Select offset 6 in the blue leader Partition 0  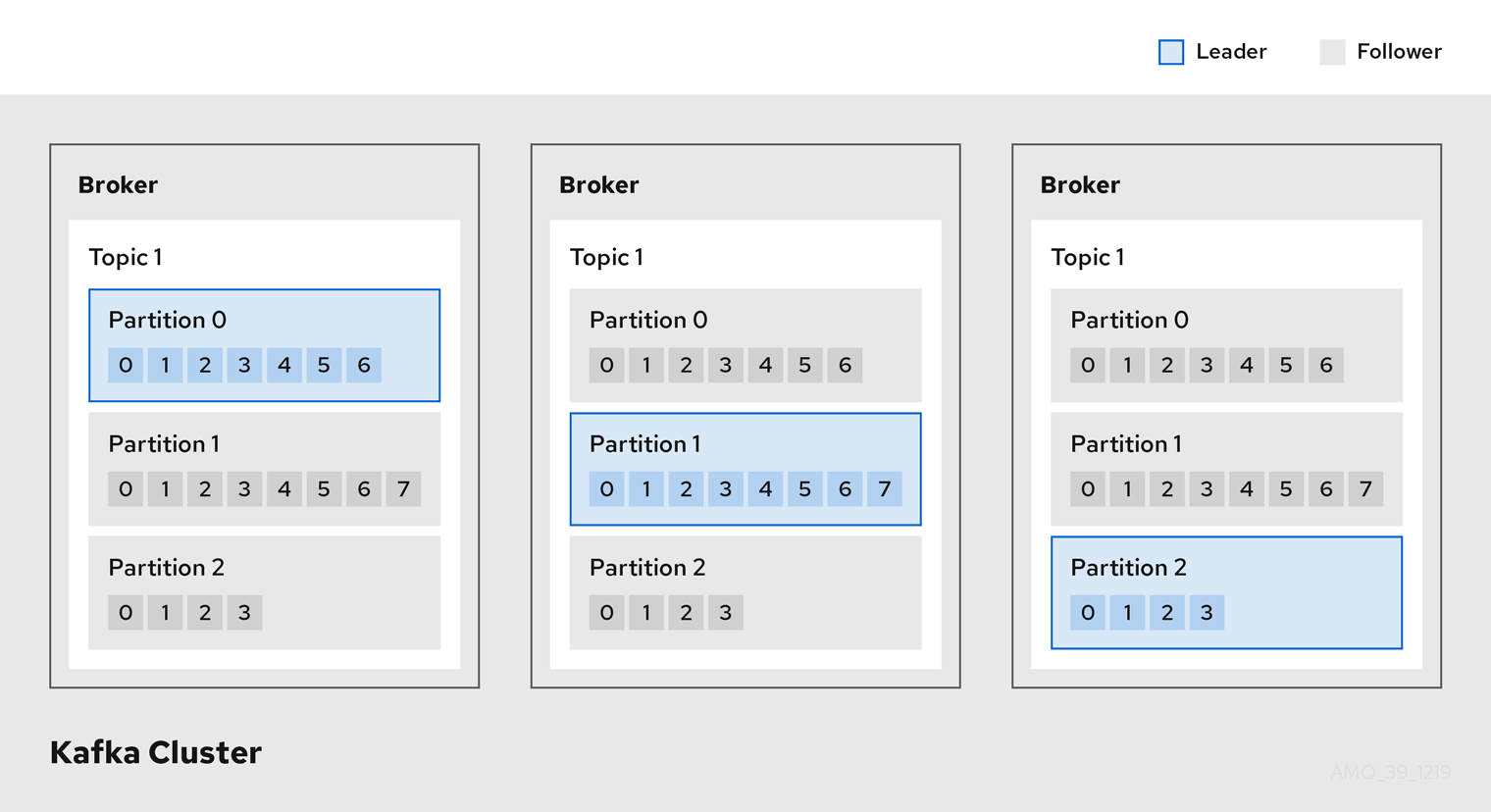coord(364,366)
